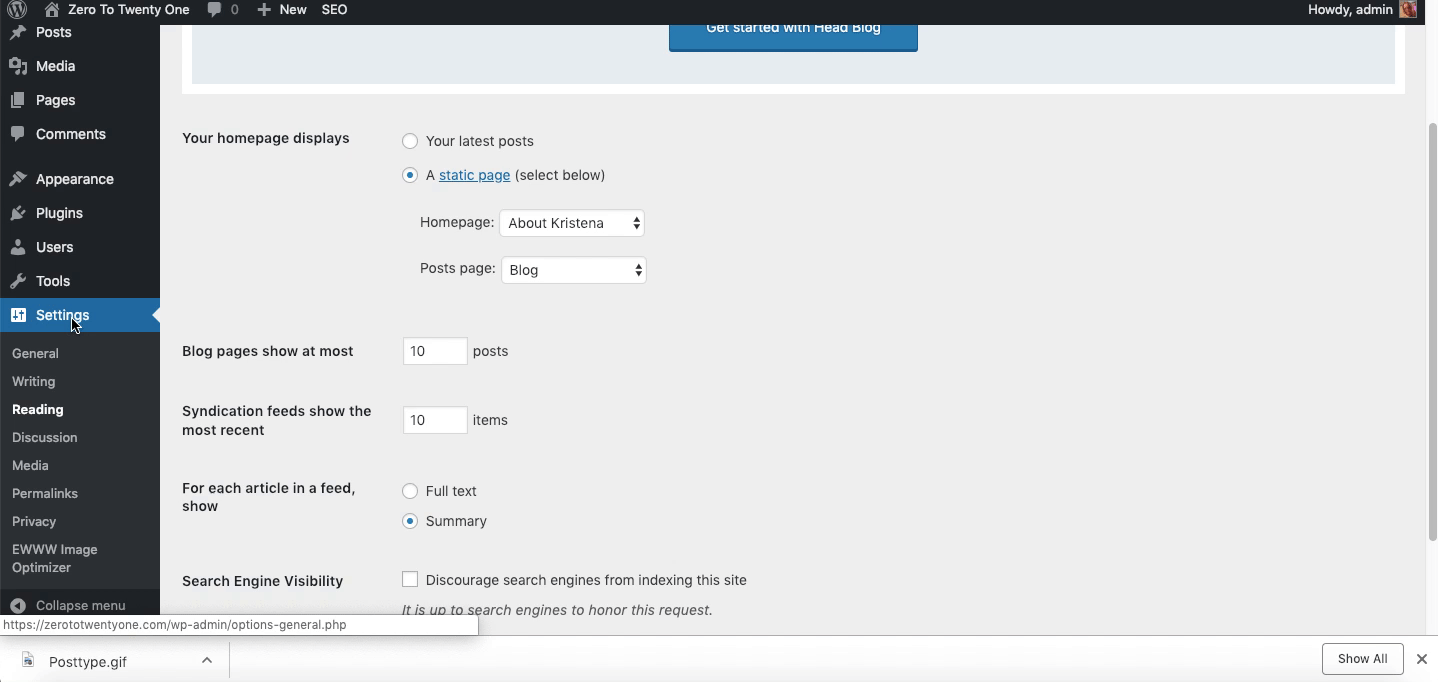Click the Plugins plug icon

pos(18,213)
